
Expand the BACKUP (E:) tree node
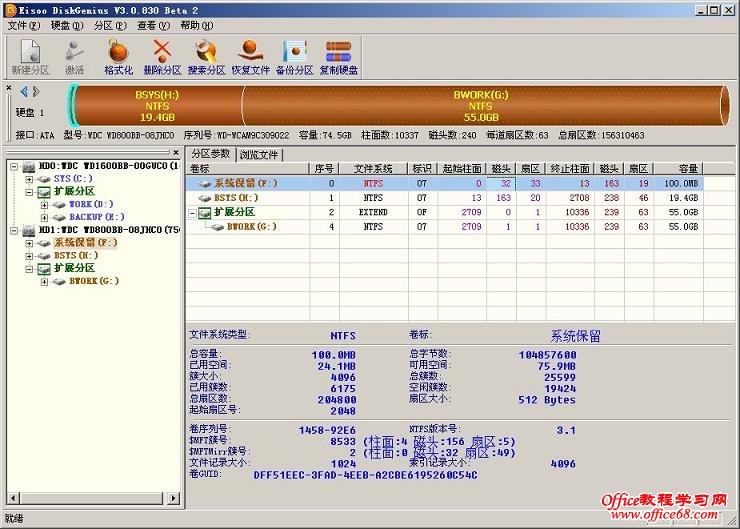tap(45, 217)
